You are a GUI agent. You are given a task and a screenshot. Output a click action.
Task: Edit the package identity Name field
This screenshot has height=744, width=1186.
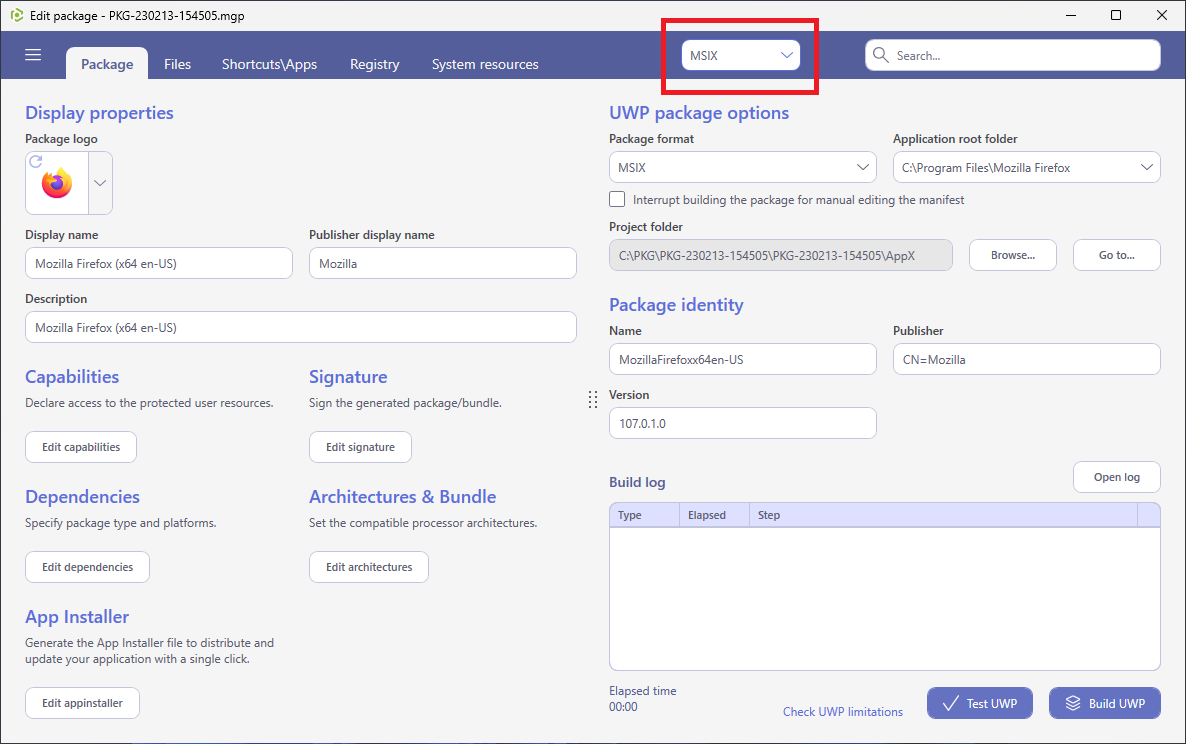coord(743,359)
